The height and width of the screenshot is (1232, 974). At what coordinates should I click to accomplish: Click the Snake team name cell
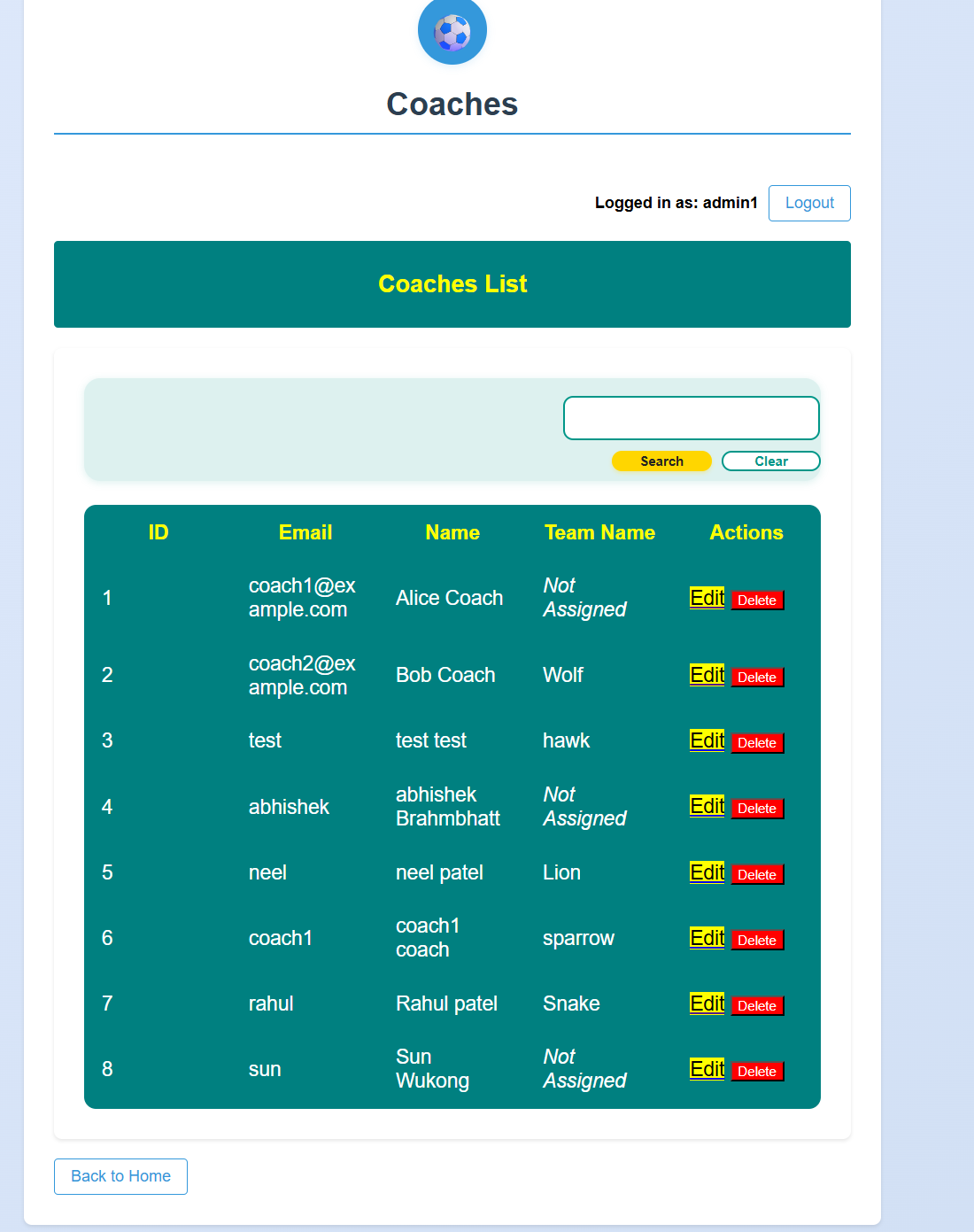571,1003
